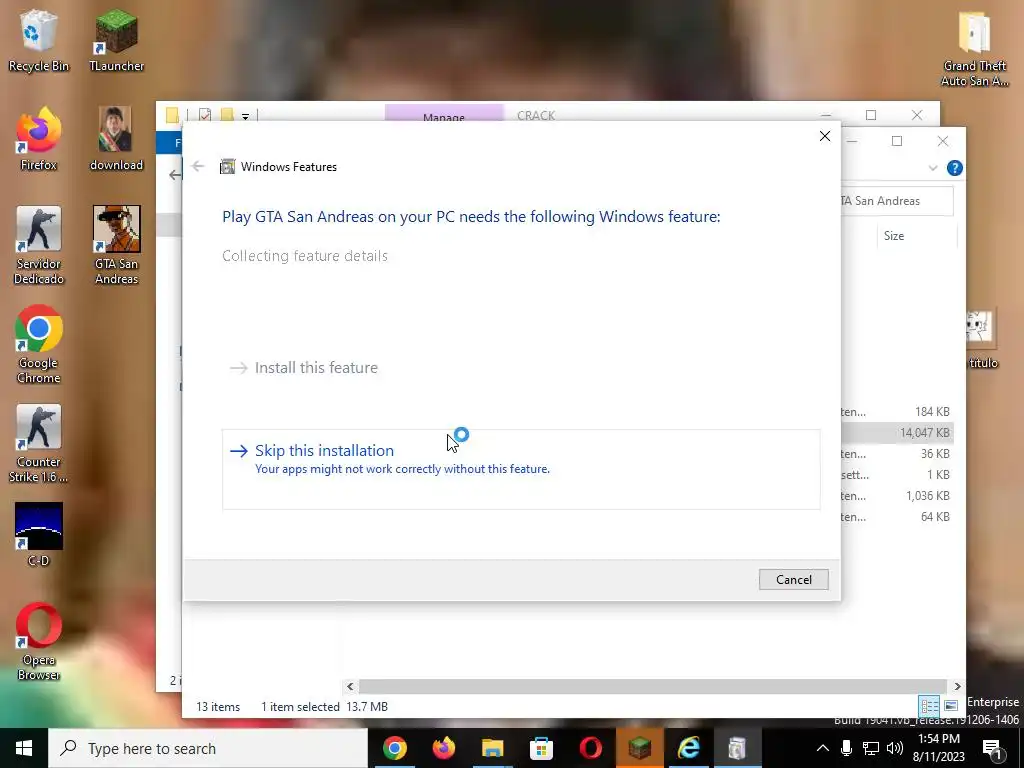The image size is (1024, 768).
Task: Open the clock showing 1:54 PM
Action: (x=938, y=748)
